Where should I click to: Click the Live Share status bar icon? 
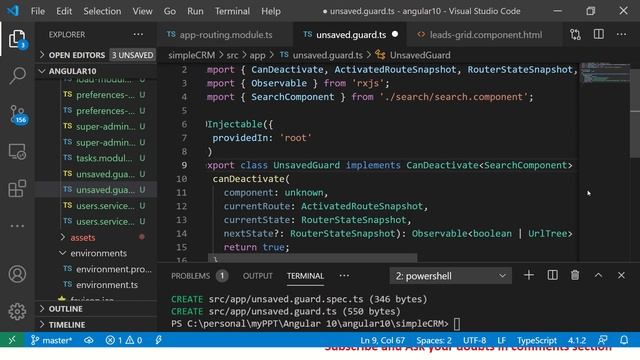(x=159, y=340)
